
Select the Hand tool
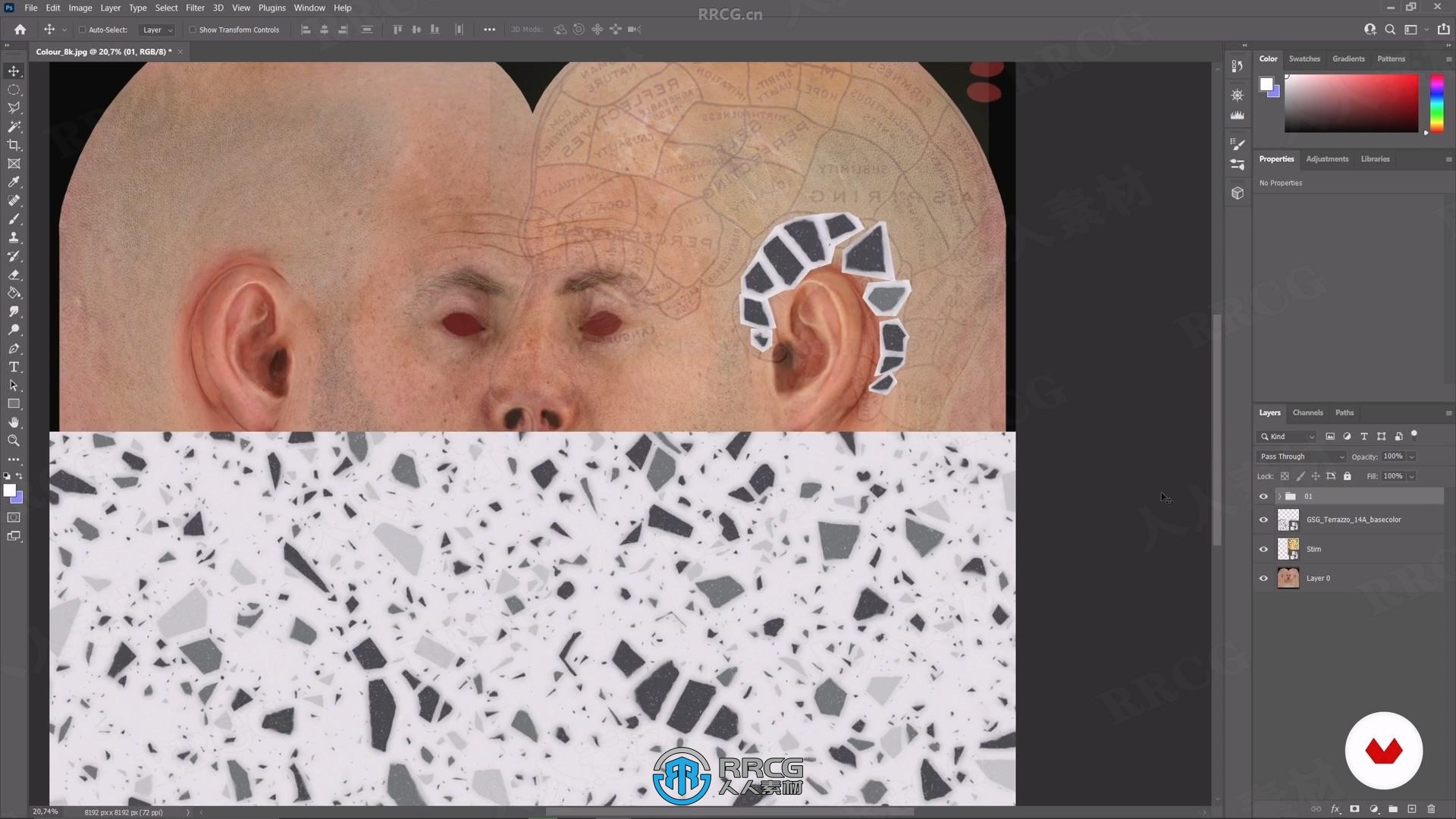coord(14,422)
